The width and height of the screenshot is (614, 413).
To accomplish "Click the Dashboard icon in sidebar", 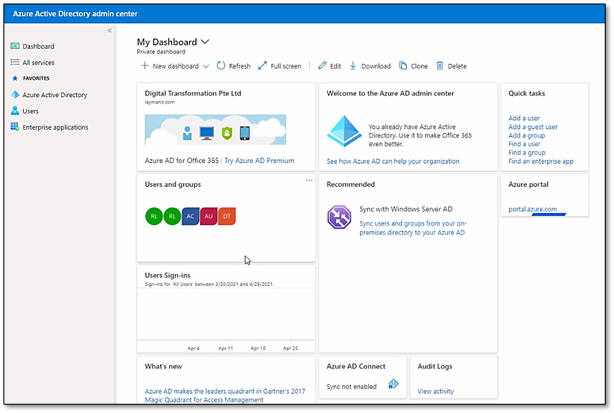I will (x=15, y=46).
